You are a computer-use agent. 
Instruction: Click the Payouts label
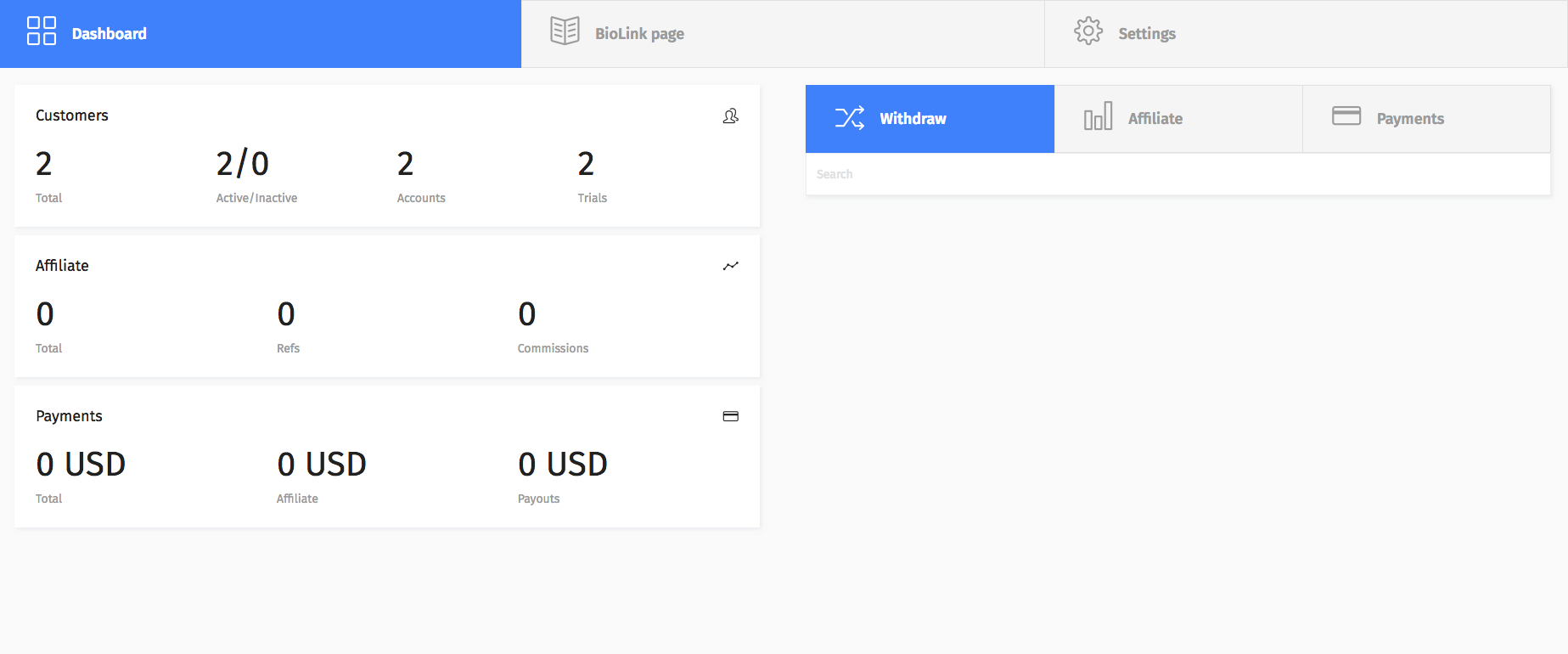[x=538, y=499]
